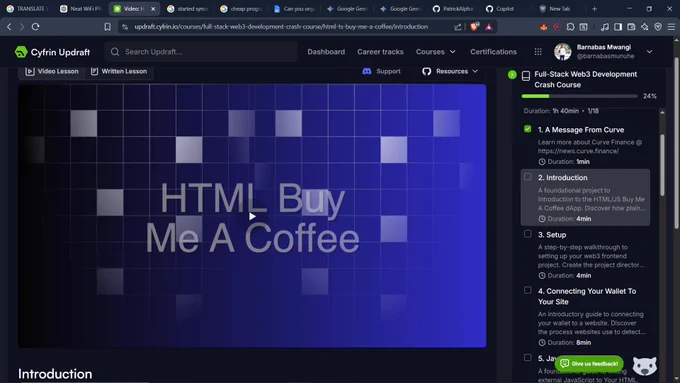Close the active Video tab
Image resolution: width=680 pixels, height=383 pixels.
pyautogui.click(x=153, y=9)
